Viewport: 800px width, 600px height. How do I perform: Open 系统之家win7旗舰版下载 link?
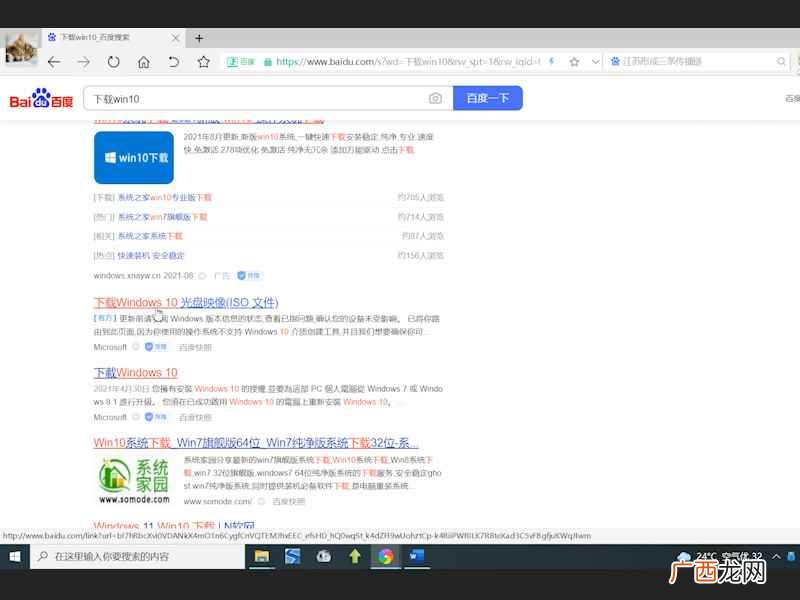coord(162,217)
